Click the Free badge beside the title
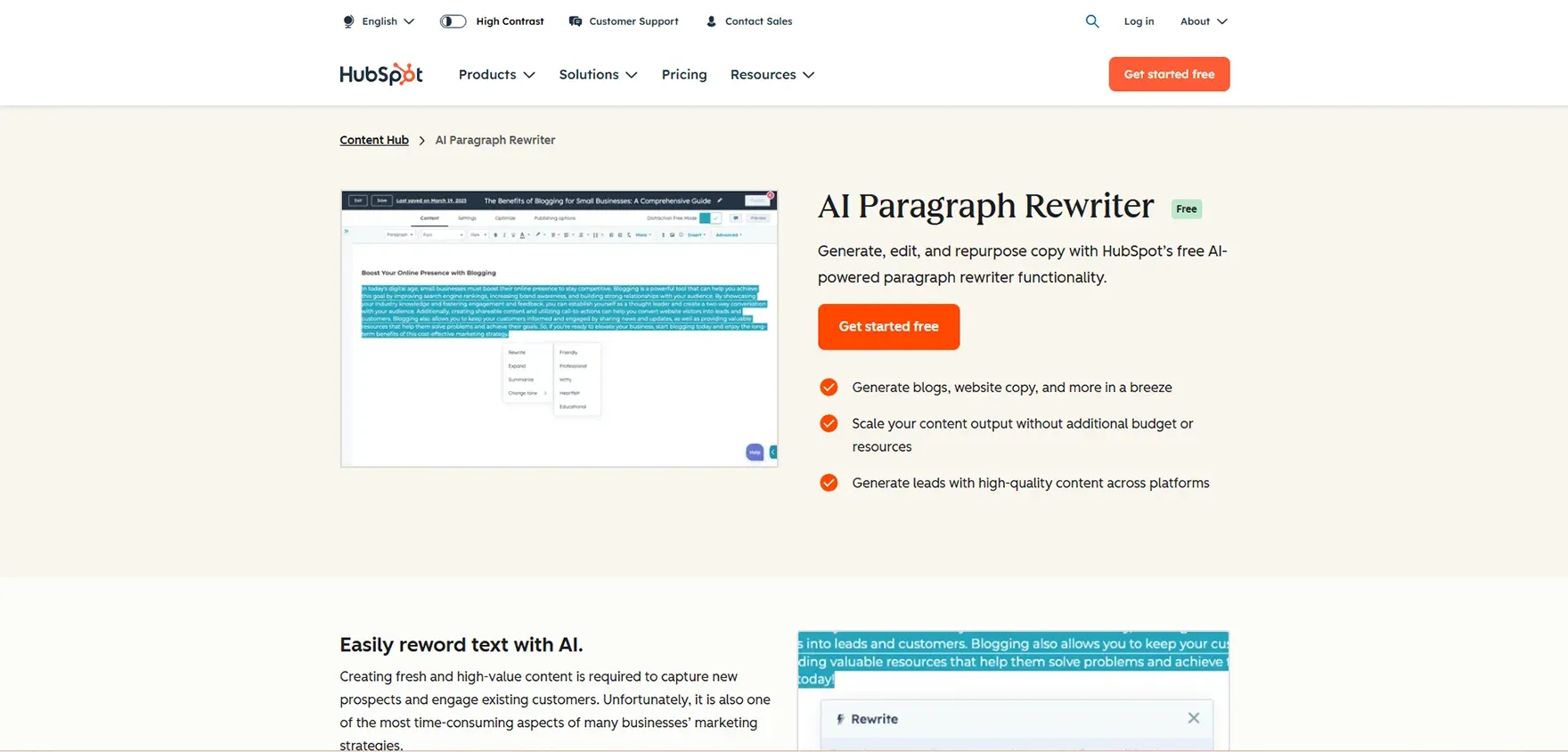Viewport: 1568px width, 752px height. click(1186, 209)
